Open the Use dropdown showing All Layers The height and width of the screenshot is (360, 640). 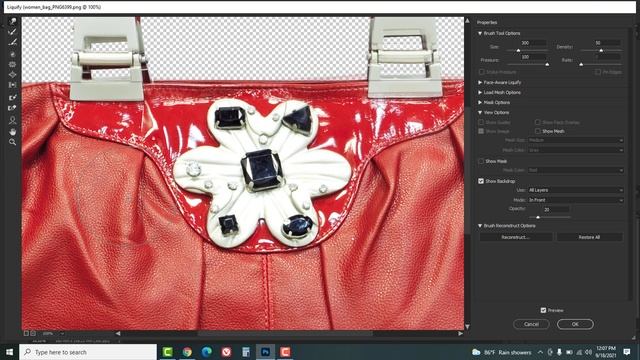click(x=575, y=190)
